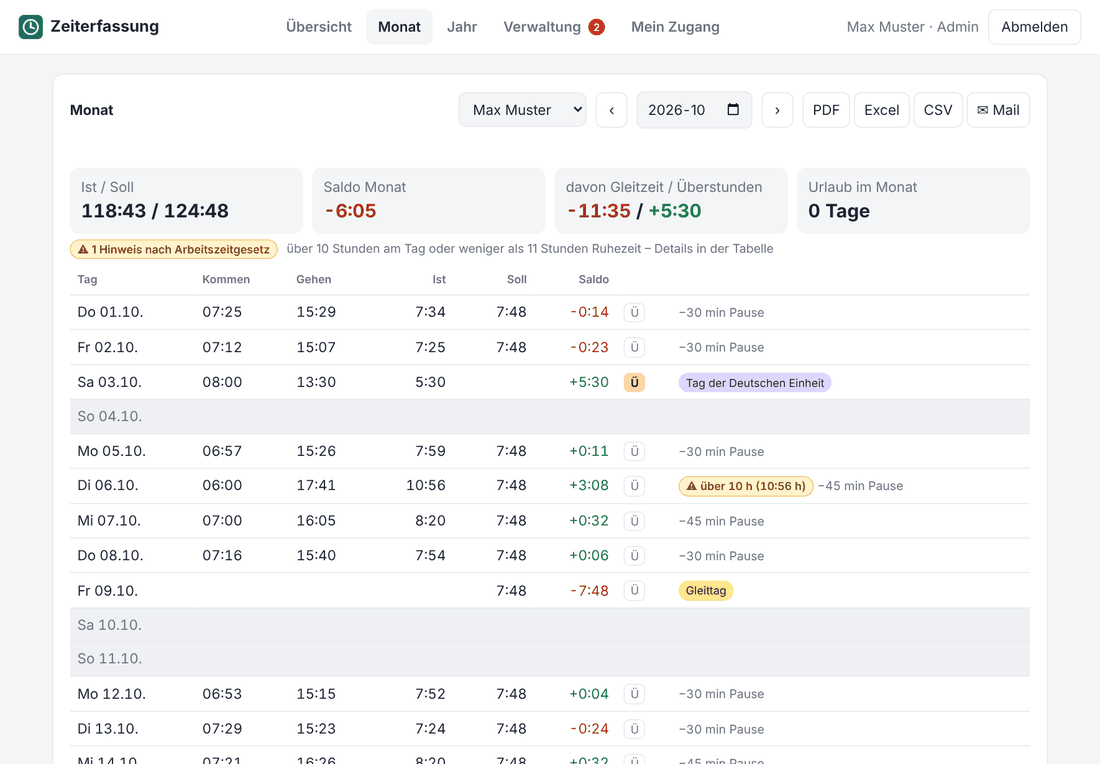
Task: Click the Ist value 10:56 on Di 06.10.
Action: point(426,485)
